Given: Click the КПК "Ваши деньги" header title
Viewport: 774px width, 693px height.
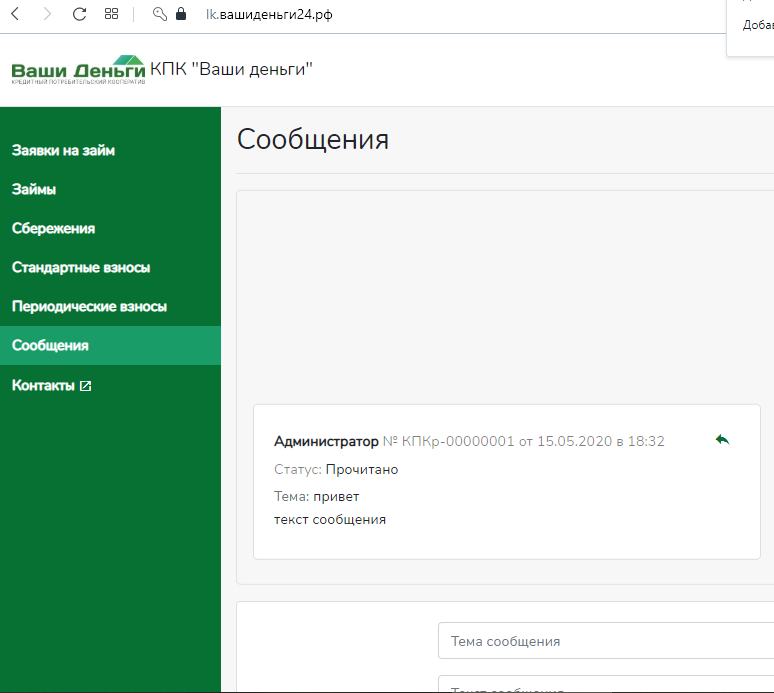Looking at the screenshot, I should pyautogui.click(x=231, y=69).
